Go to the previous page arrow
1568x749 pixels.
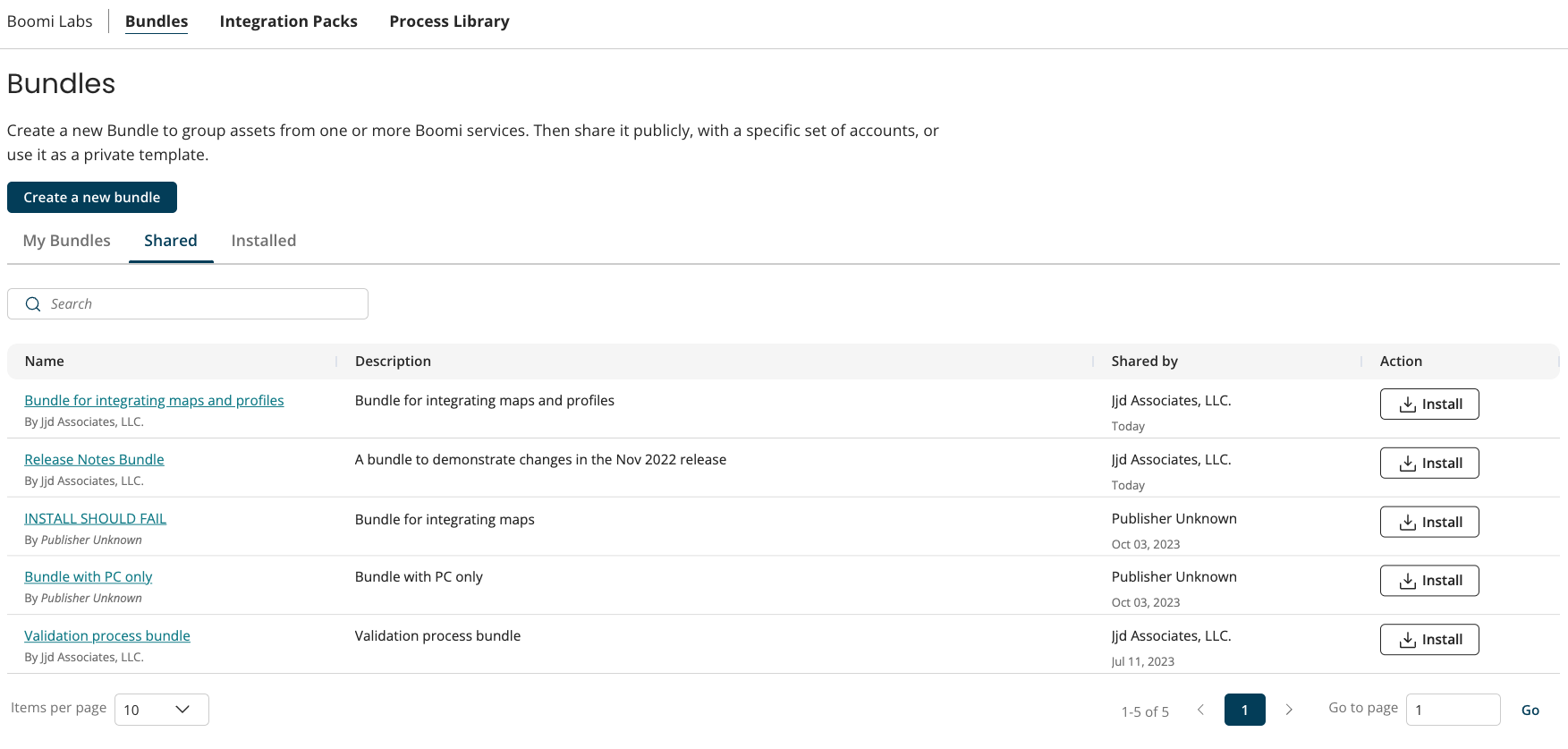[x=1200, y=710]
